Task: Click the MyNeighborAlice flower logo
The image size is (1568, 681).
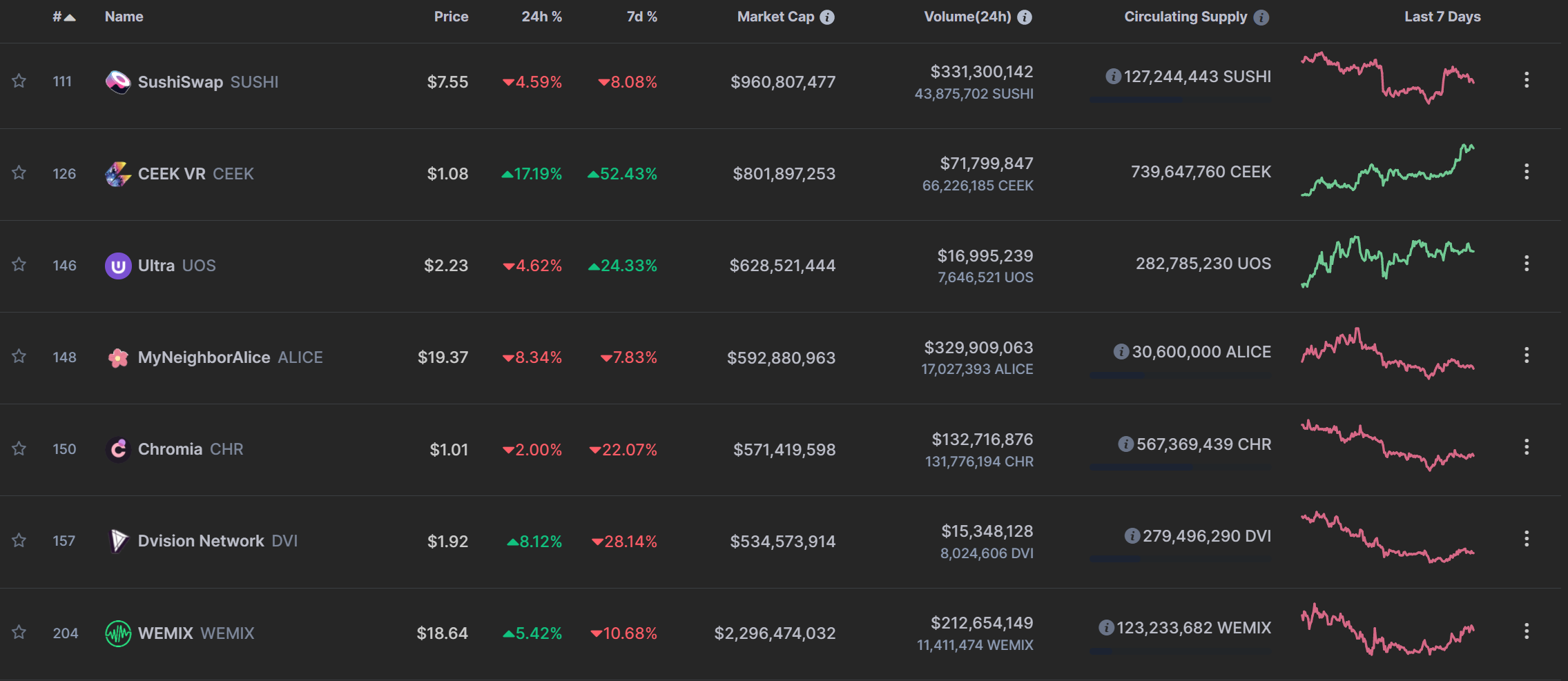Action: coord(118,357)
